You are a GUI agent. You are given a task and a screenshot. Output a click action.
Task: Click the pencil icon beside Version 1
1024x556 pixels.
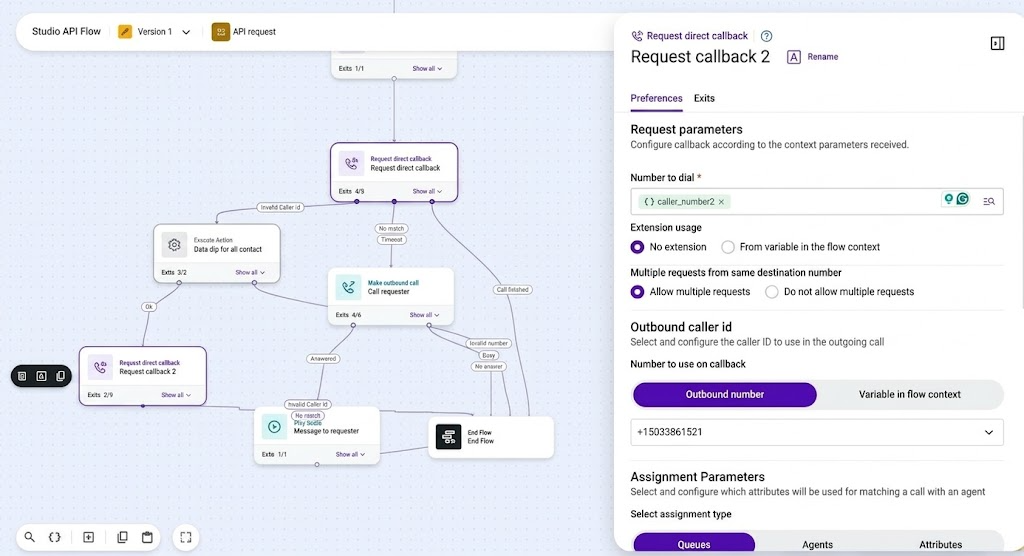[x=125, y=31]
